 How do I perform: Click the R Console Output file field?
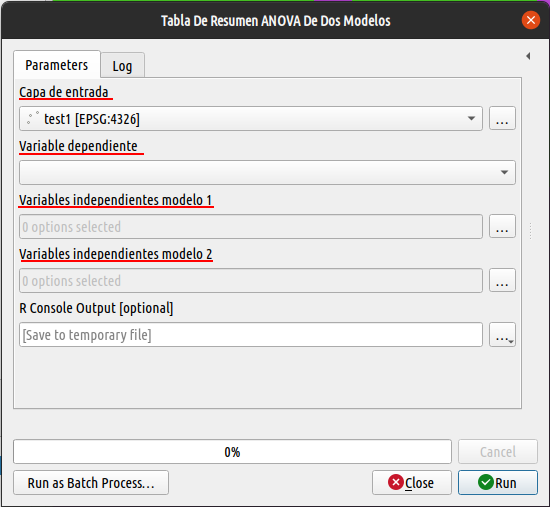(x=251, y=335)
